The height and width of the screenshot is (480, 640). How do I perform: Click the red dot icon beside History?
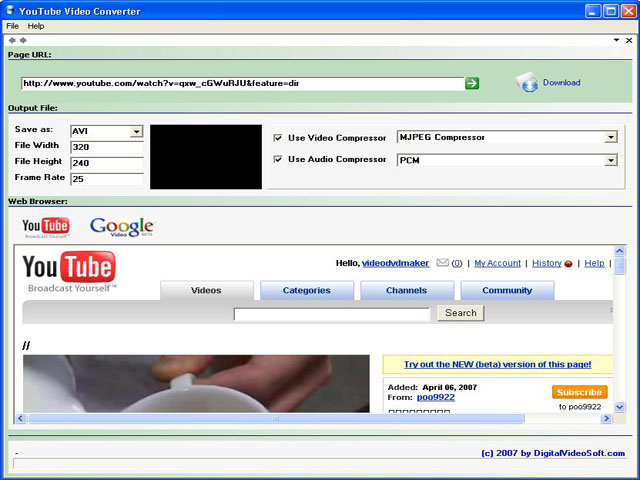pyautogui.click(x=569, y=264)
